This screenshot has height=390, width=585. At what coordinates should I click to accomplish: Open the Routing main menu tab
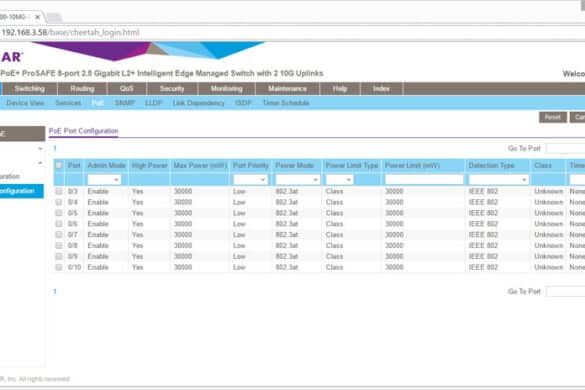[x=82, y=89]
